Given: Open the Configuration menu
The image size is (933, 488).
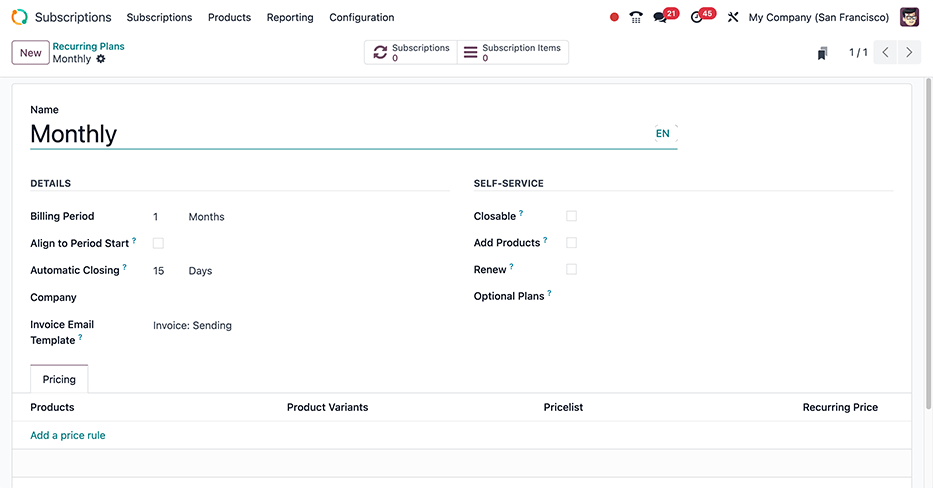Looking at the screenshot, I should pos(361,17).
